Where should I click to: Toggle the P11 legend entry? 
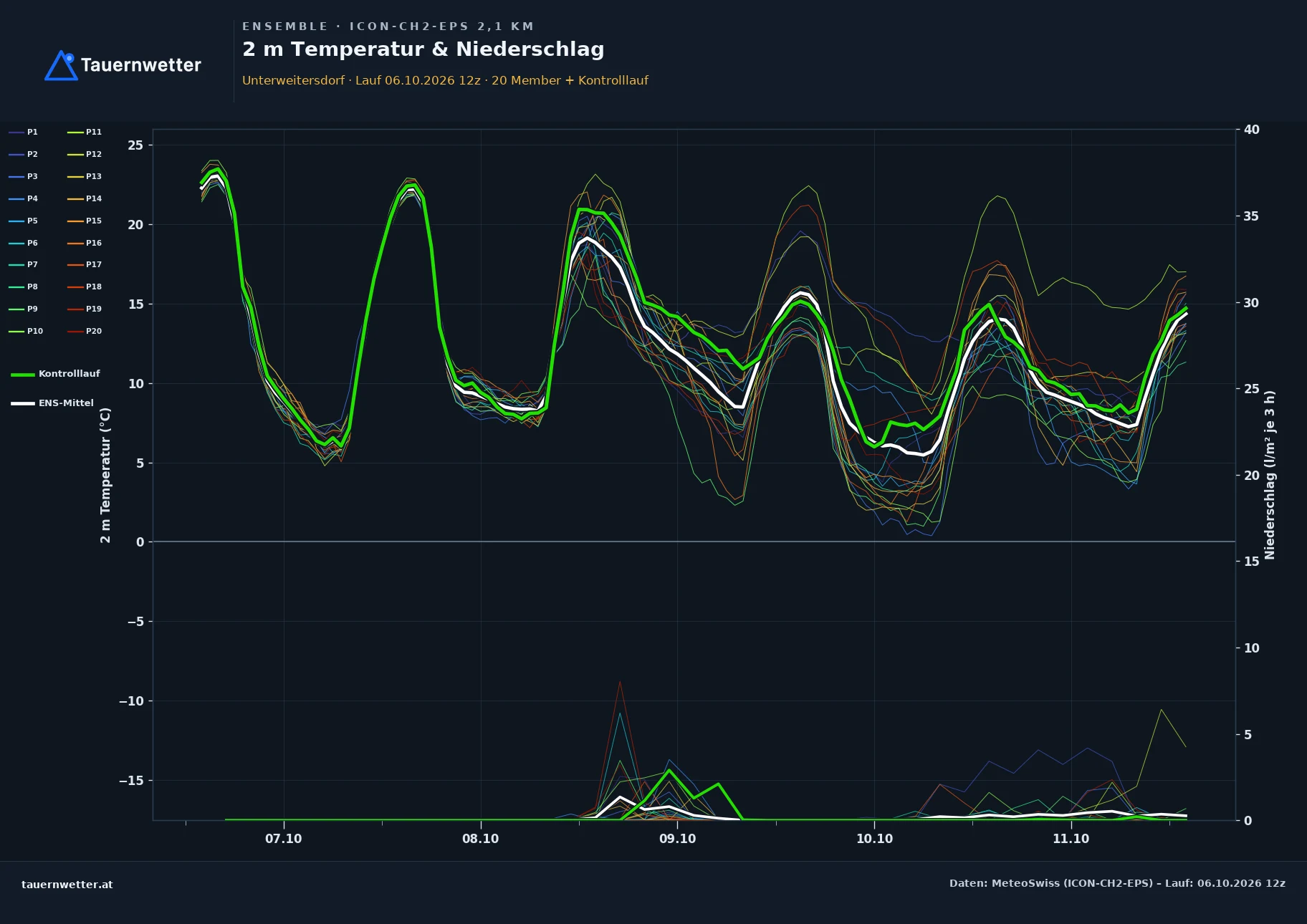tap(85, 132)
